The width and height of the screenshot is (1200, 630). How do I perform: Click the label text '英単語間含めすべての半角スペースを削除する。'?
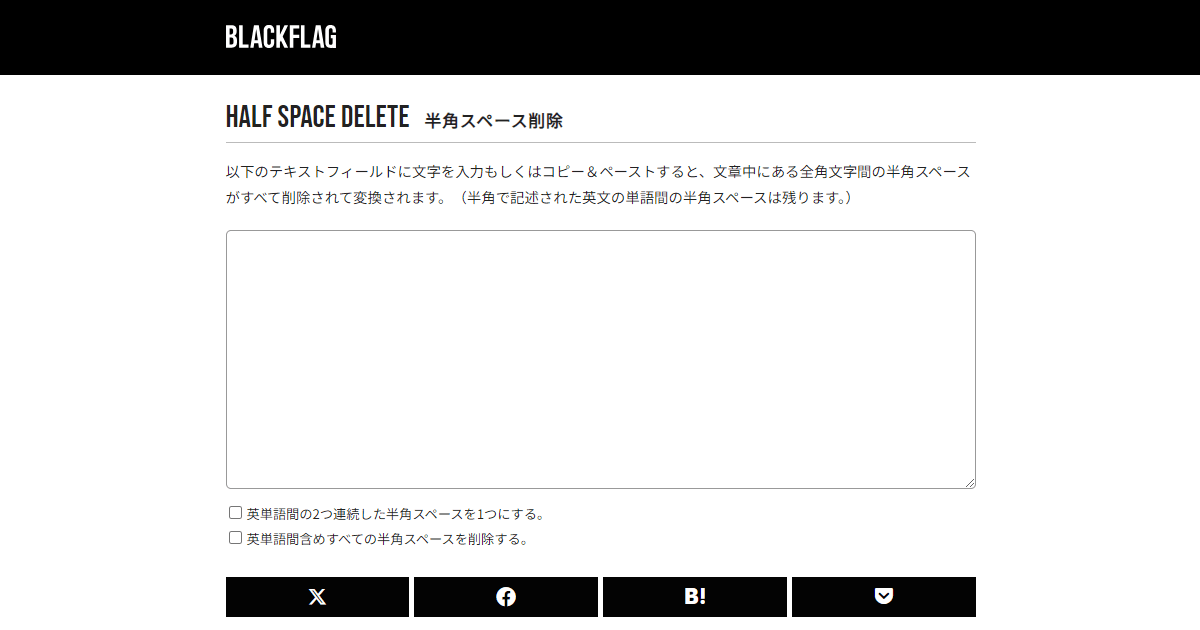coord(387,539)
